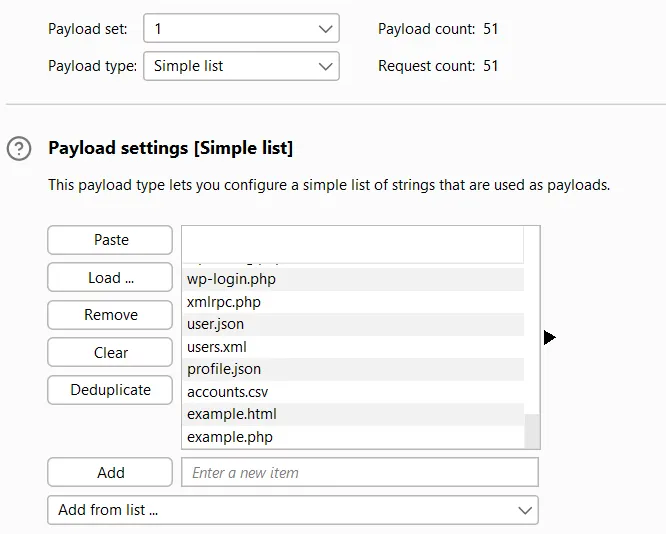Select accounts.csv in the payload list
The width and height of the screenshot is (666, 534).
(x=227, y=392)
